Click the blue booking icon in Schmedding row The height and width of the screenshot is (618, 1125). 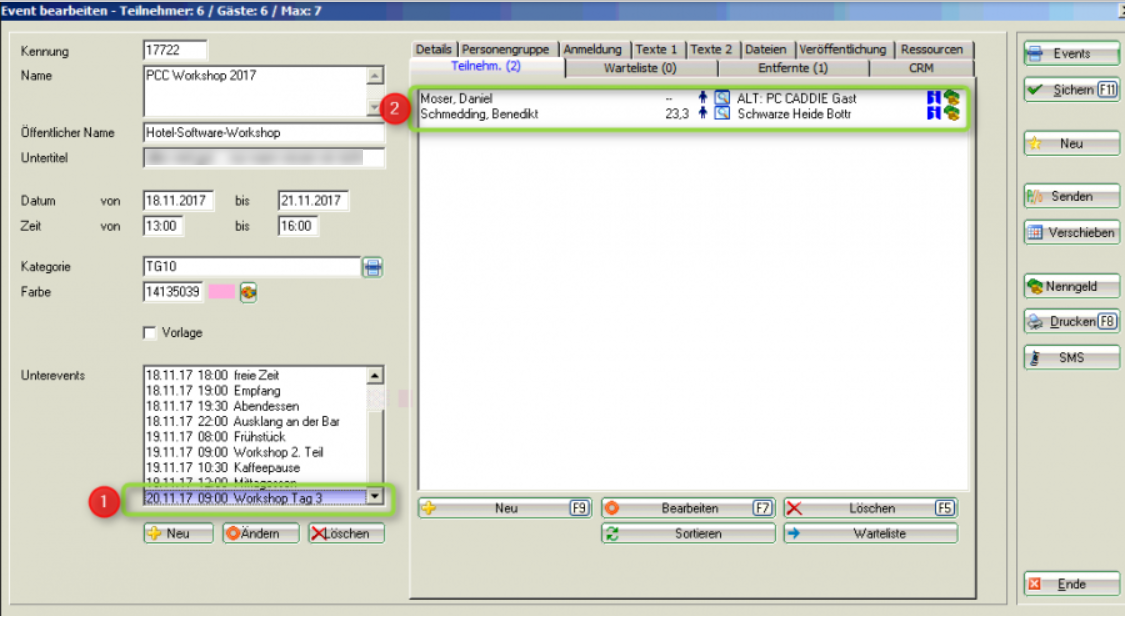pos(935,114)
